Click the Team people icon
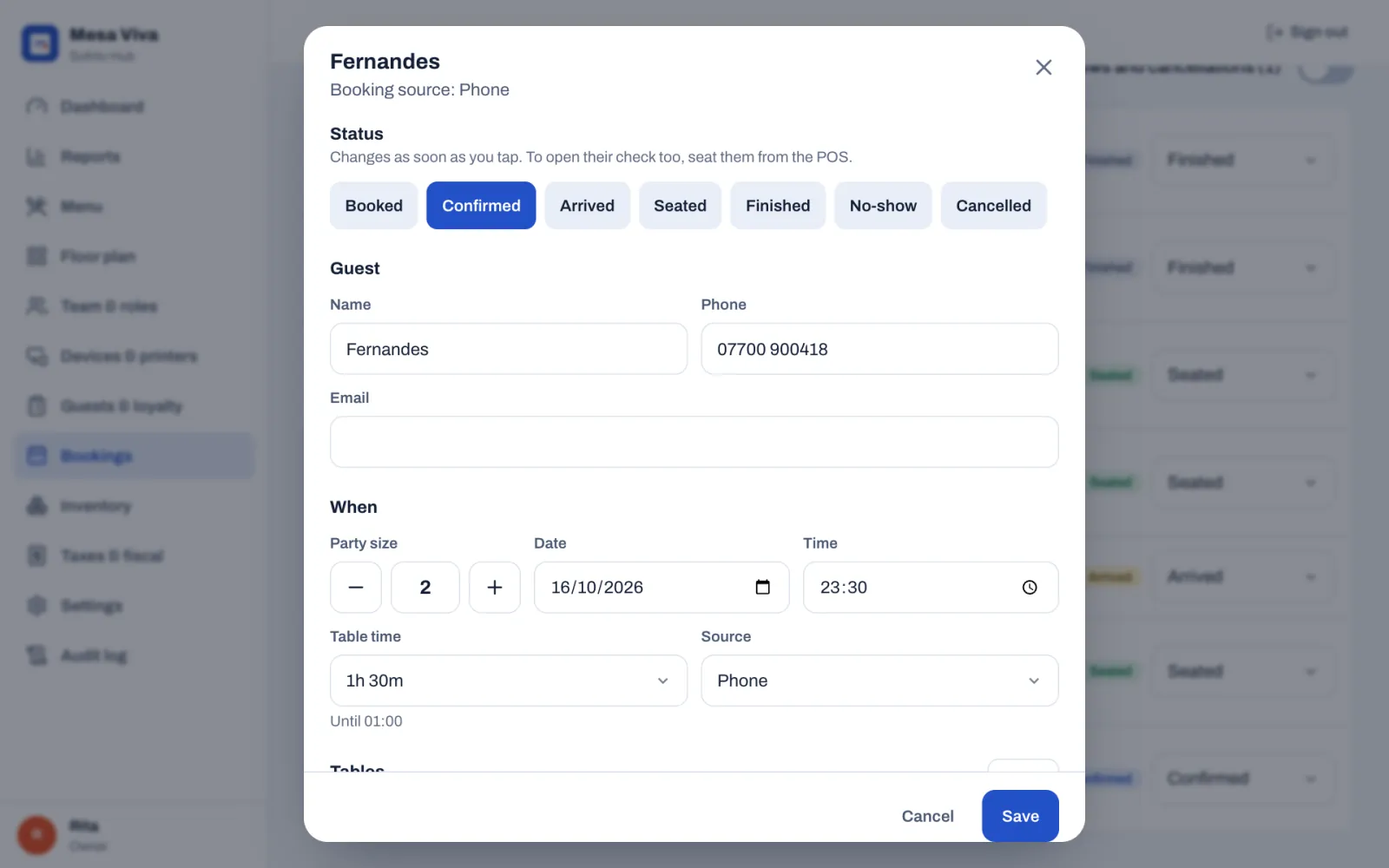 tap(36, 306)
